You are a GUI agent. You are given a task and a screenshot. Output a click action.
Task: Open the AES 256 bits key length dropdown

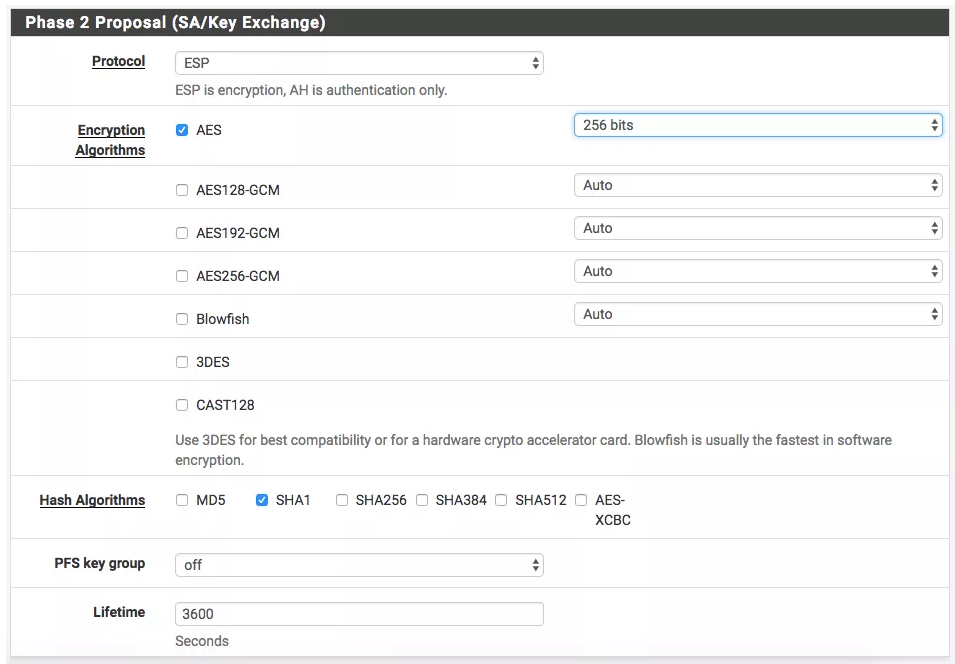(x=757, y=125)
